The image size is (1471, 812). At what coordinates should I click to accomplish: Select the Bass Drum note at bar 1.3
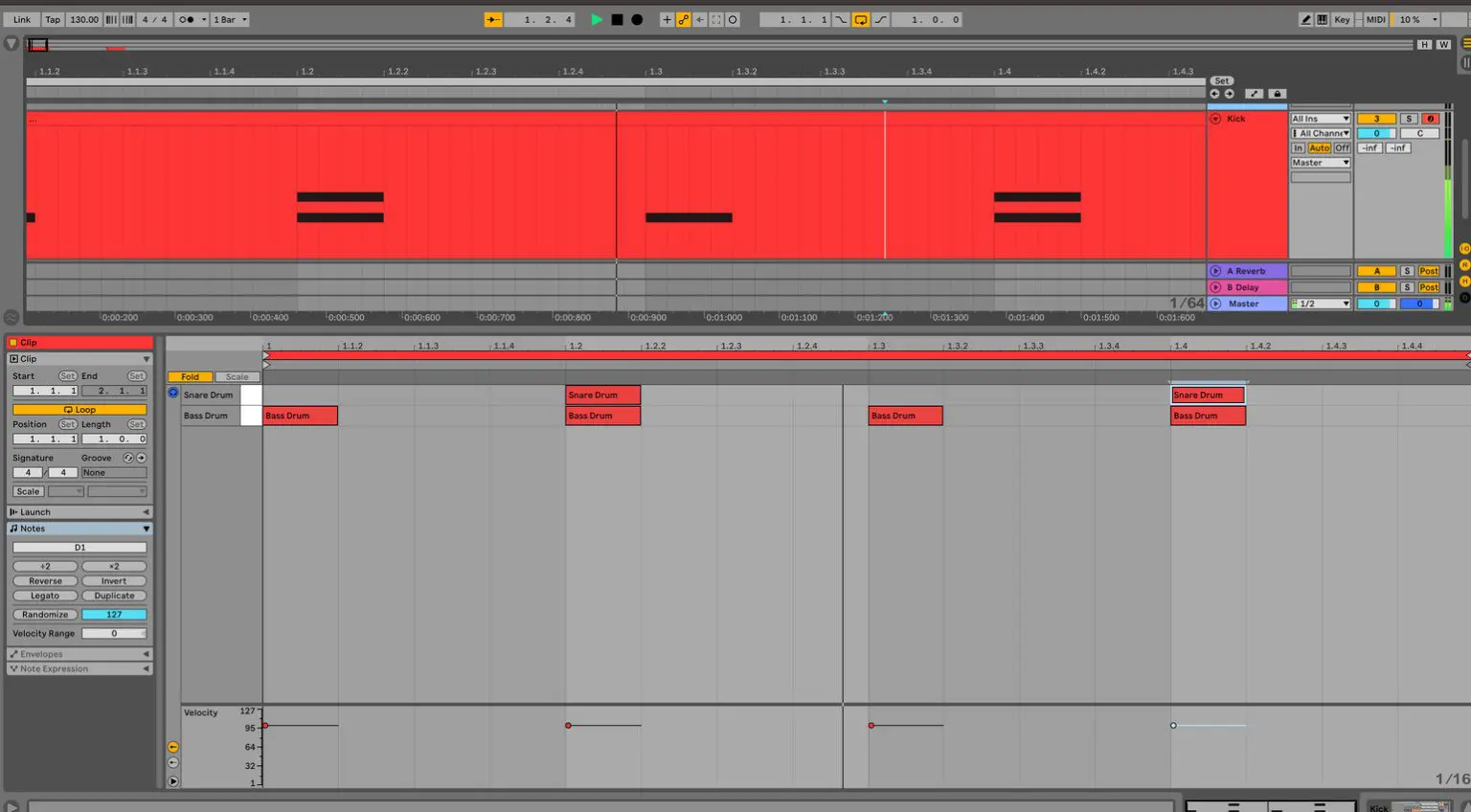click(905, 416)
